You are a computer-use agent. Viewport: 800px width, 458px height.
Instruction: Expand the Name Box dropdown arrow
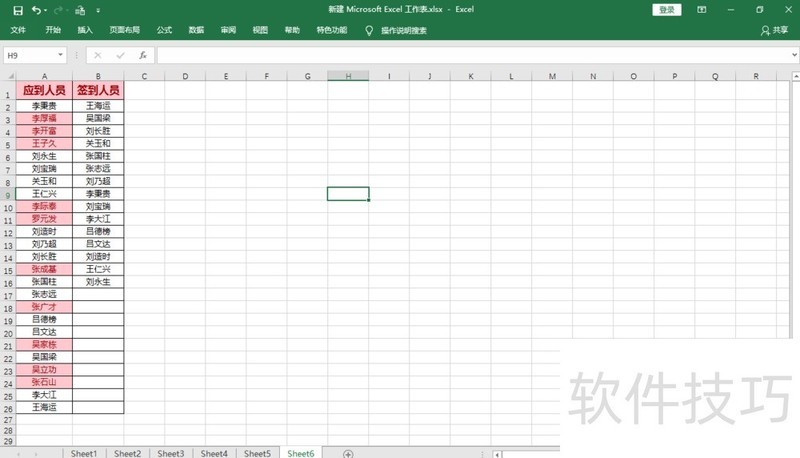[x=60, y=55]
